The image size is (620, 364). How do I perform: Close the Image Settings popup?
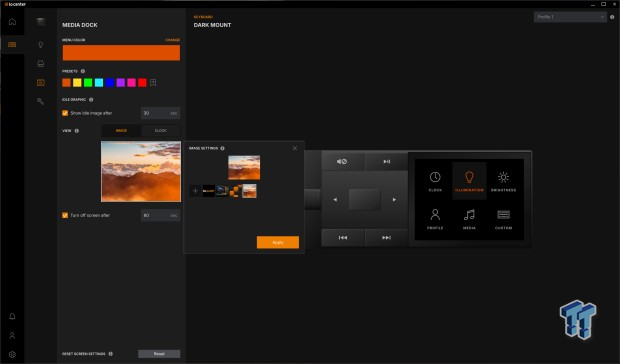(x=295, y=148)
